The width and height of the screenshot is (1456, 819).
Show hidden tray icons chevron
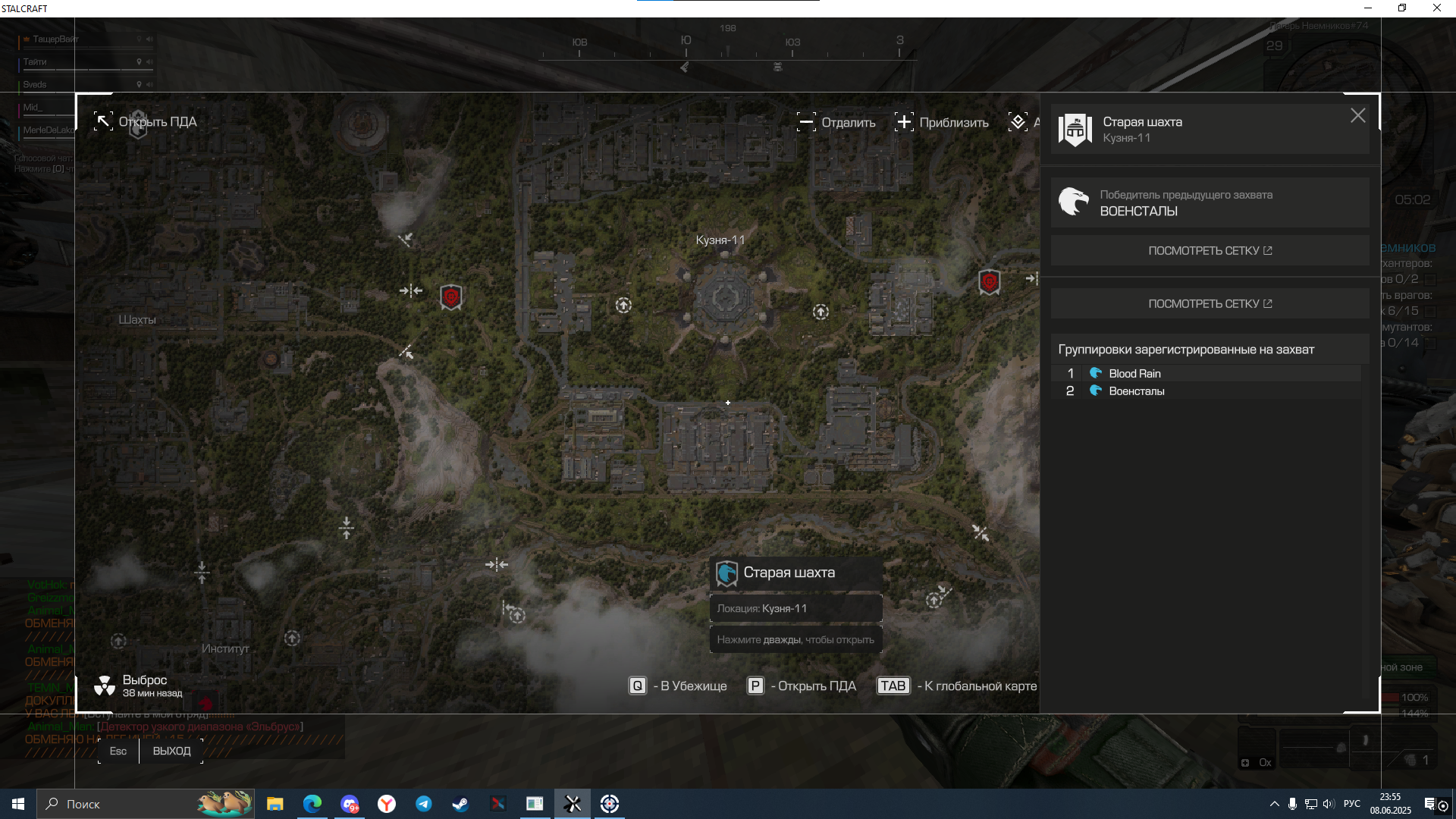coord(1274,804)
